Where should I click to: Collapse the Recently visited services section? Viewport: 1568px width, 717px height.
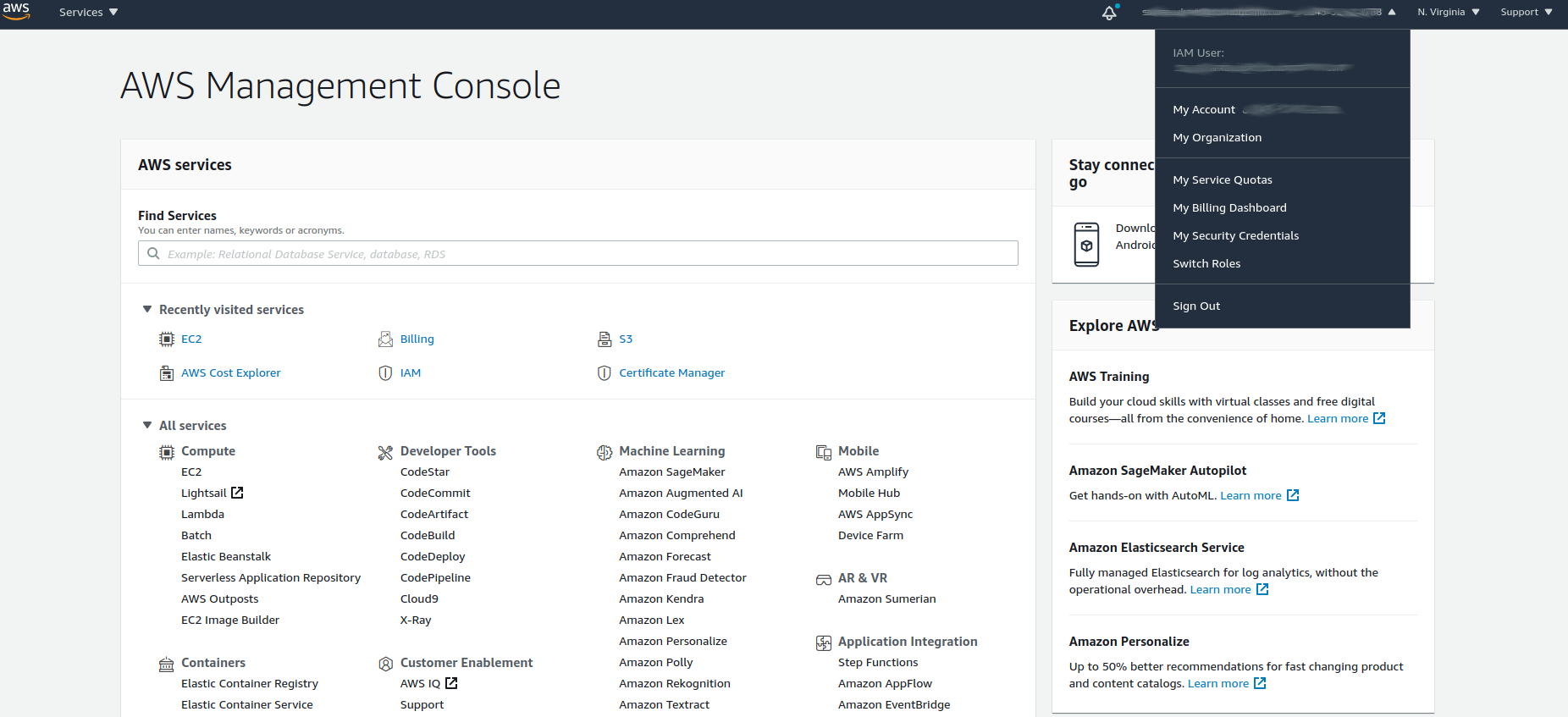(x=147, y=310)
